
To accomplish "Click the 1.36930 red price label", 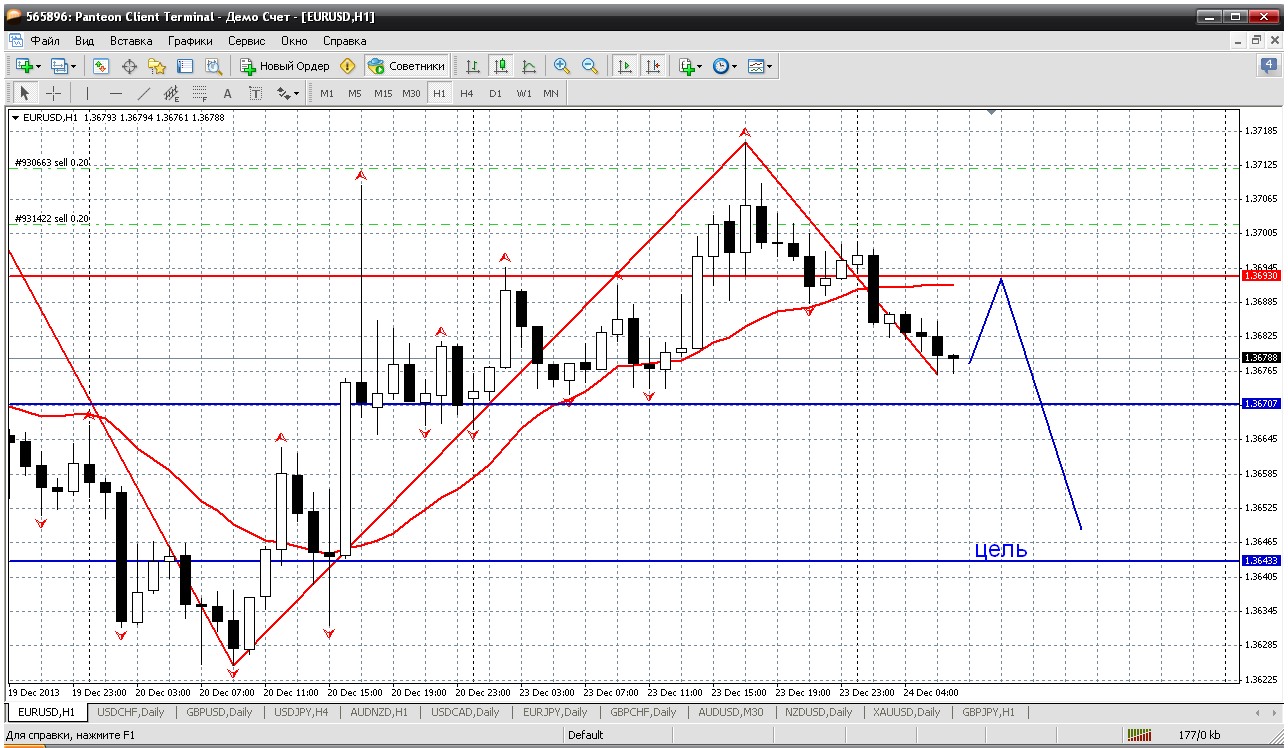I will pos(1260,275).
